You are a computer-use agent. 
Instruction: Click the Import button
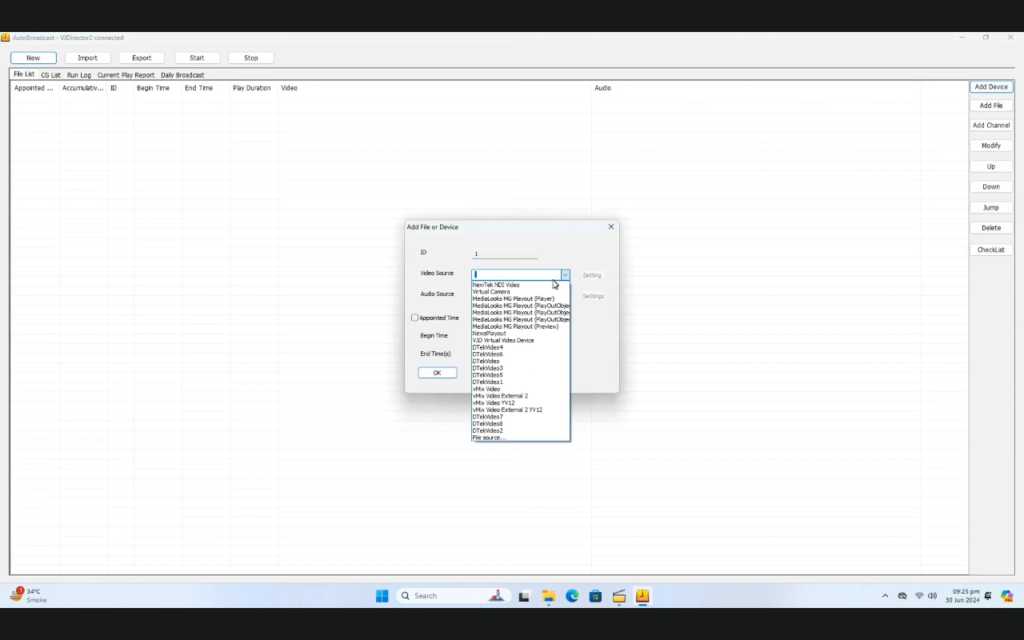click(x=88, y=58)
